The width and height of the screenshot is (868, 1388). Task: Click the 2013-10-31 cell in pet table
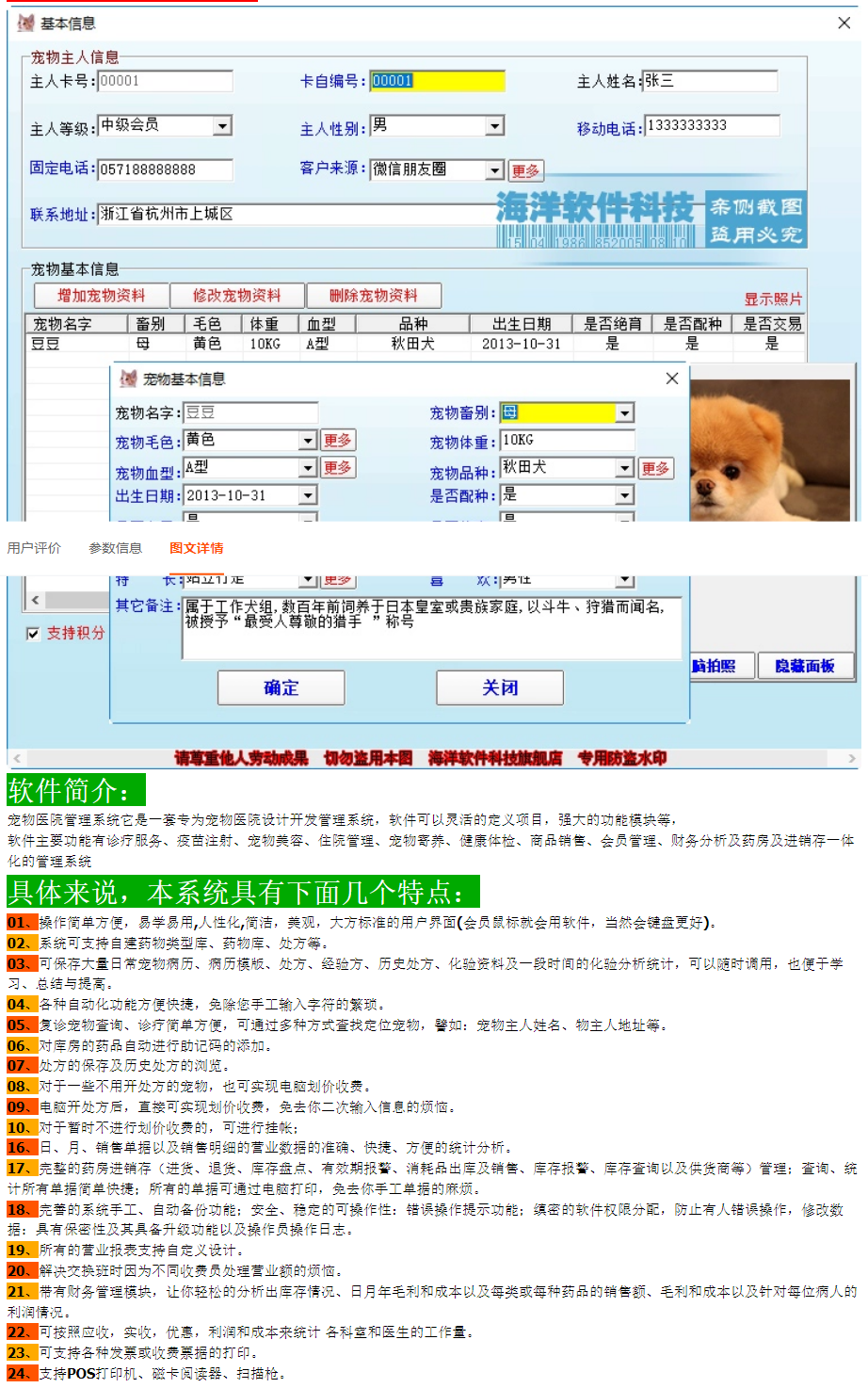[x=522, y=344]
